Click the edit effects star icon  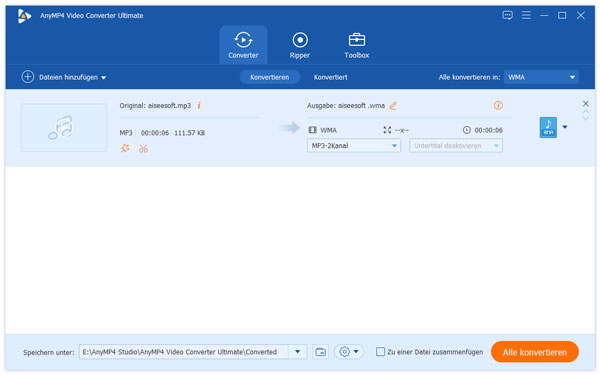125,148
